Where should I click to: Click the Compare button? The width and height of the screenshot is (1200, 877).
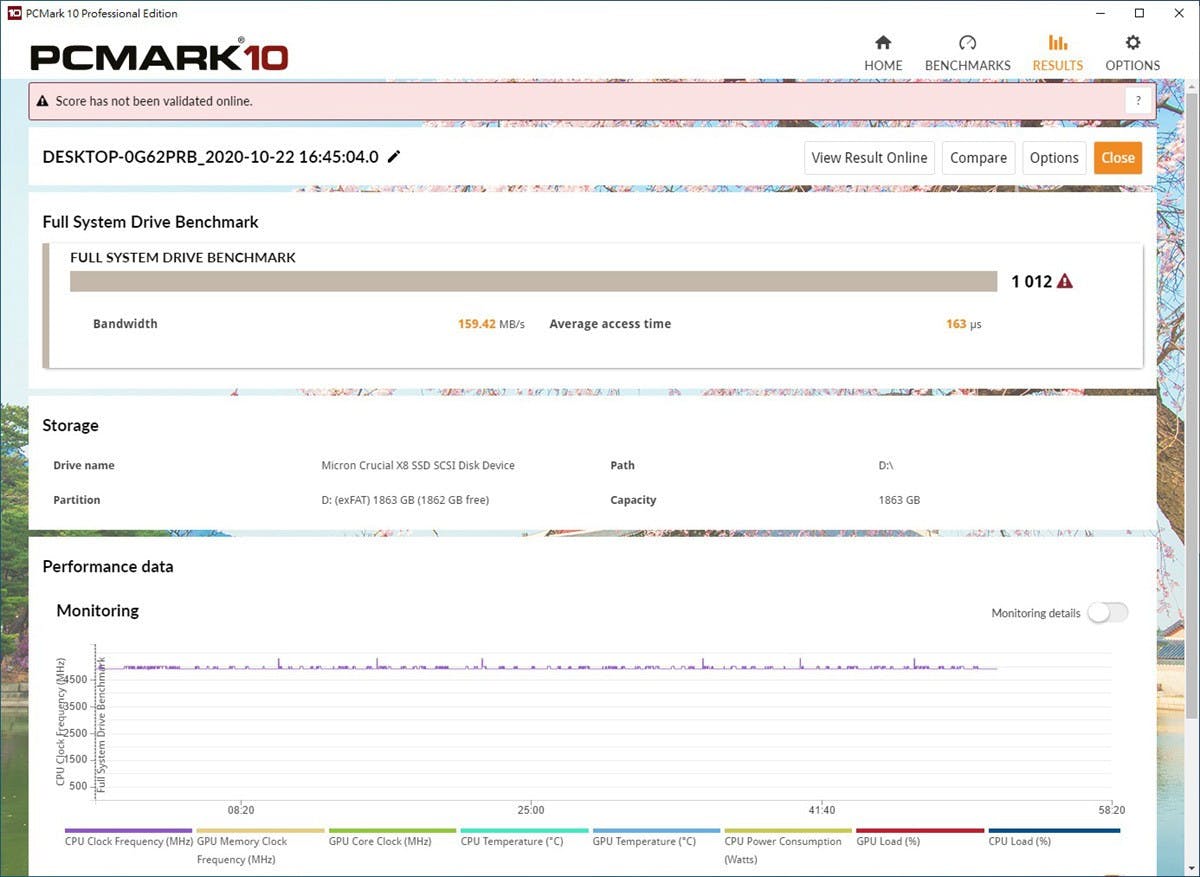(x=978, y=158)
